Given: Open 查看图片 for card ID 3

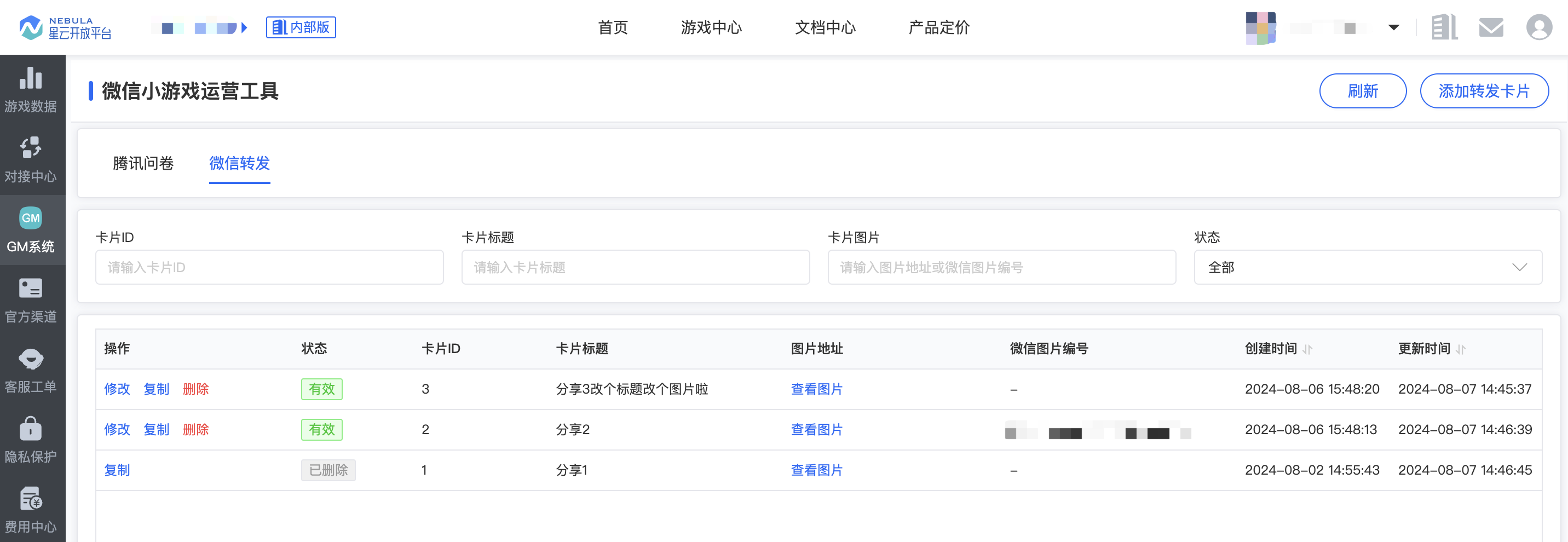Looking at the screenshot, I should pos(816,389).
